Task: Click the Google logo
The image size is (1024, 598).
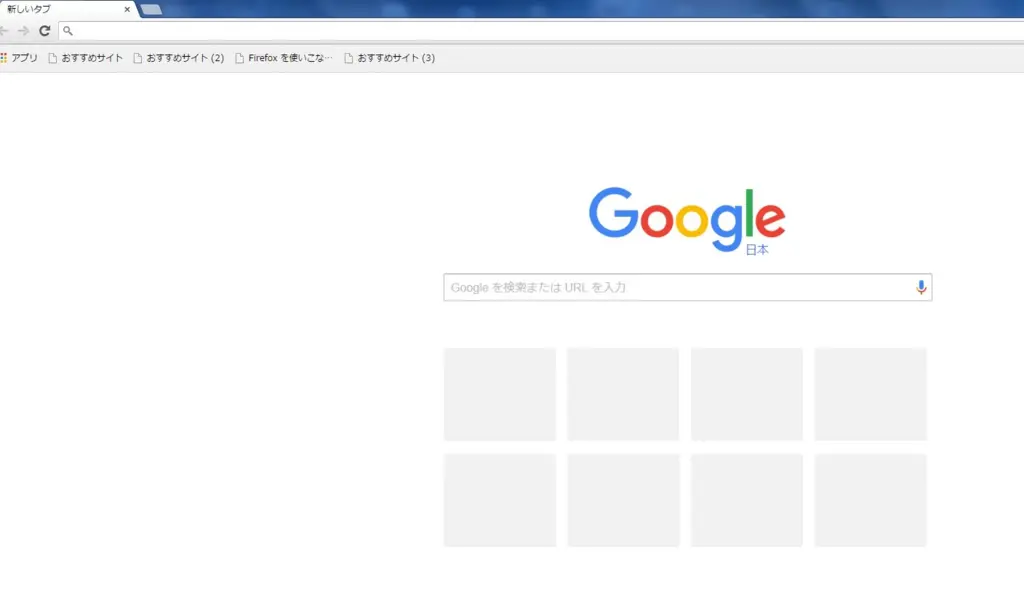Action: [x=687, y=220]
